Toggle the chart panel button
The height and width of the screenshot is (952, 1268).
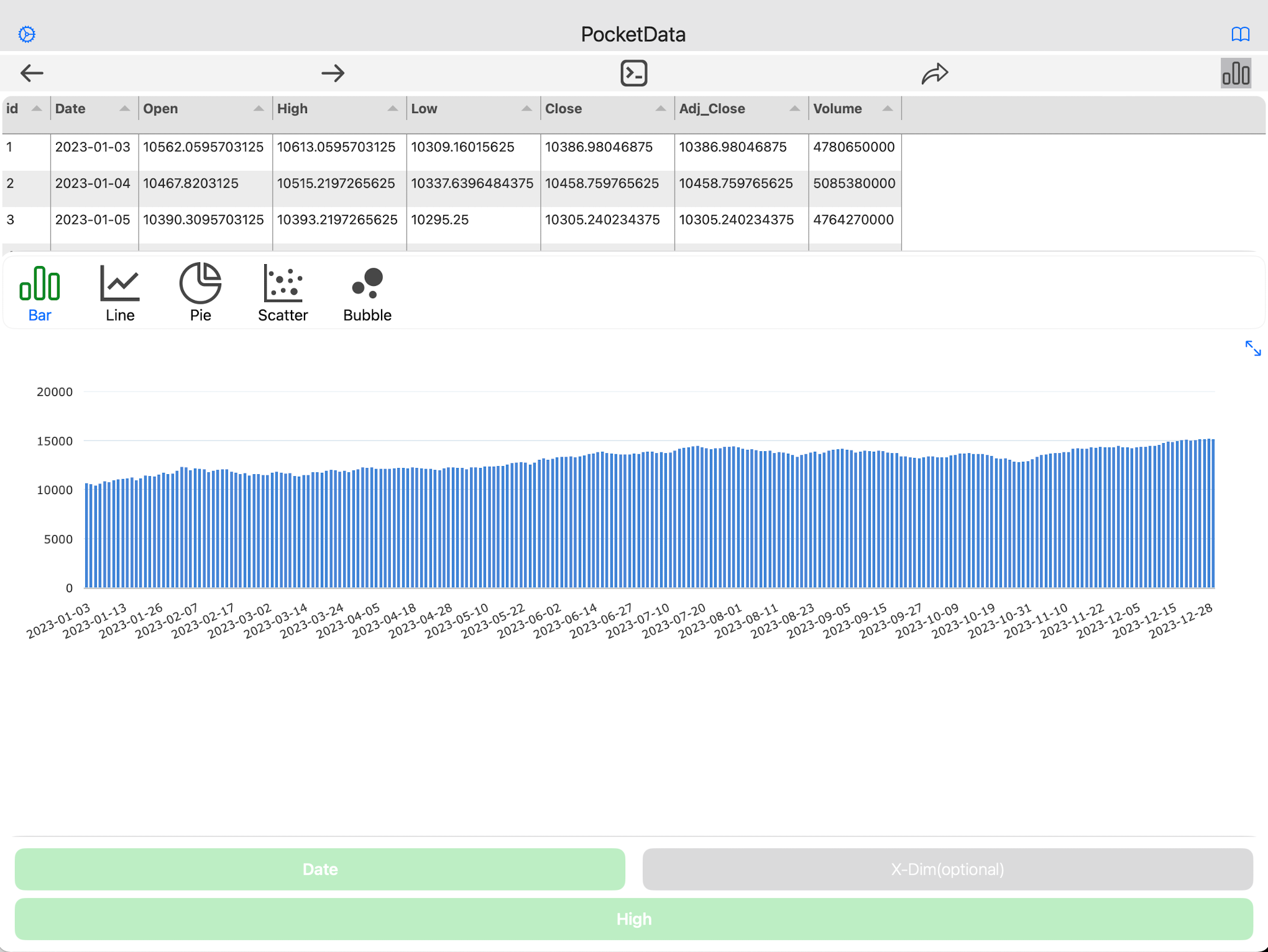tap(1235, 73)
